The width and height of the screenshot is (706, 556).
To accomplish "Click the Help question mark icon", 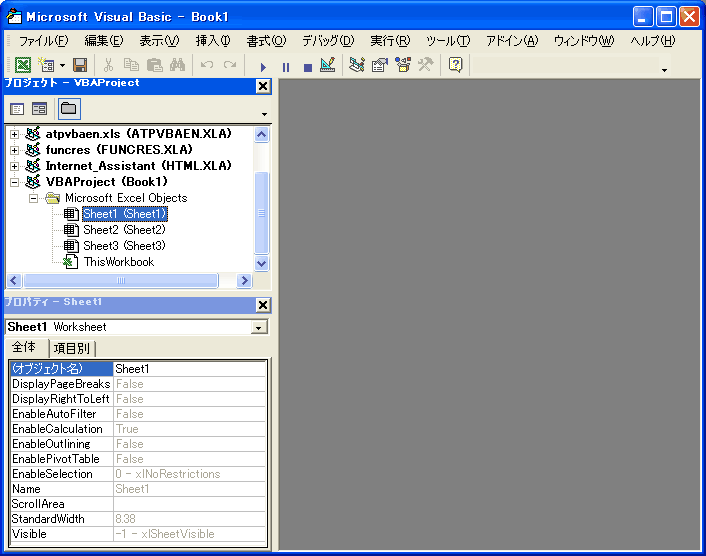I will 455,65.
